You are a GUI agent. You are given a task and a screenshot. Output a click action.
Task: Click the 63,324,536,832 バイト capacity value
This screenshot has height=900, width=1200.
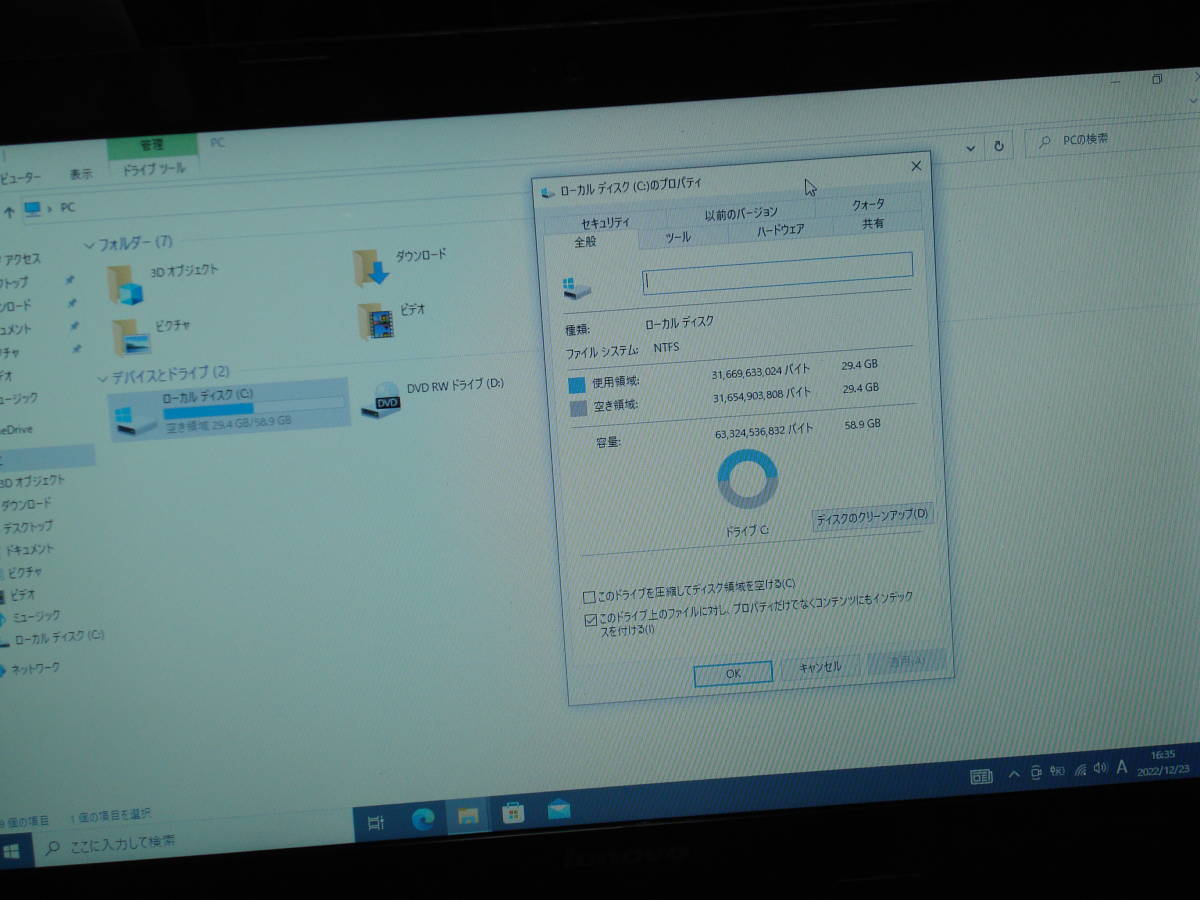(763, 431)
